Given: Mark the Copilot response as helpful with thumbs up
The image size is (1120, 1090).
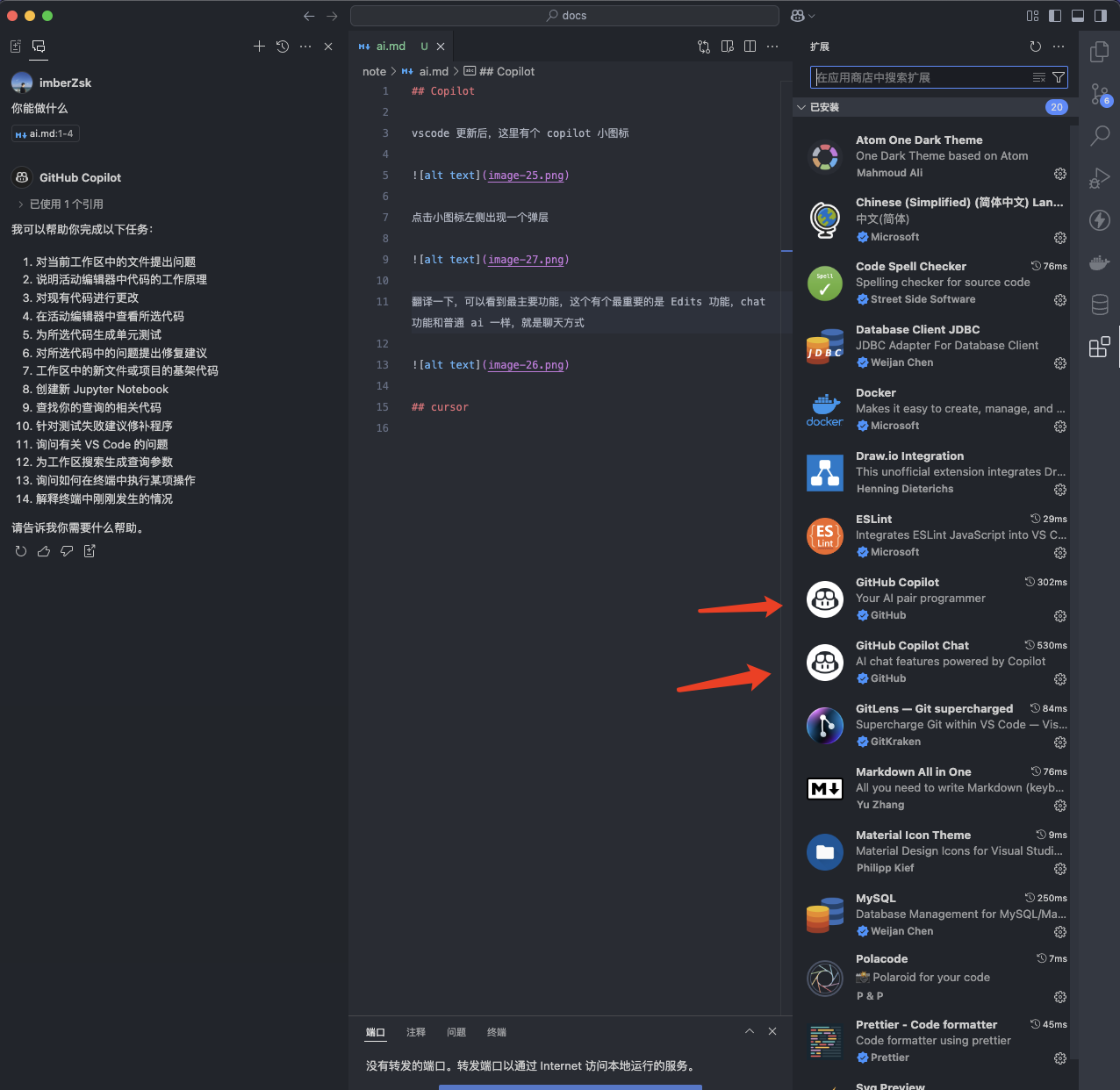Looking at the screenshot, I should click(44, 551).
